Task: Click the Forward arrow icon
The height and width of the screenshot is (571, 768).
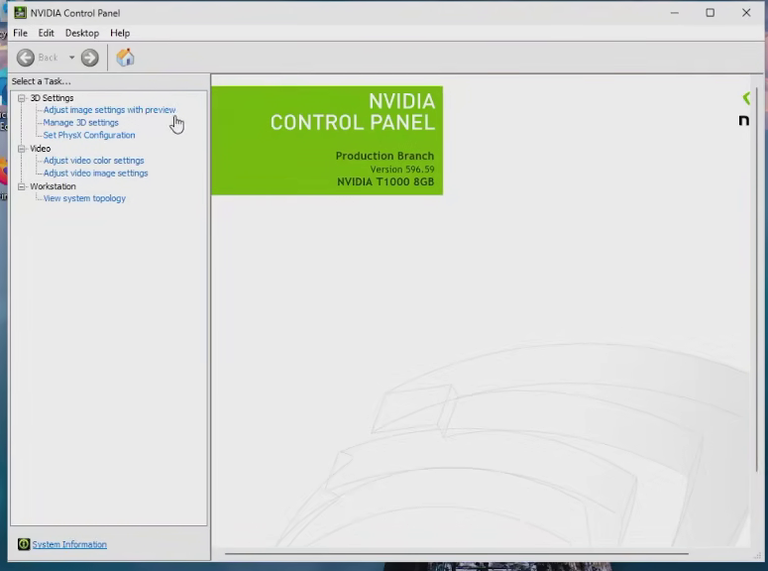Action: pos(90,58)
